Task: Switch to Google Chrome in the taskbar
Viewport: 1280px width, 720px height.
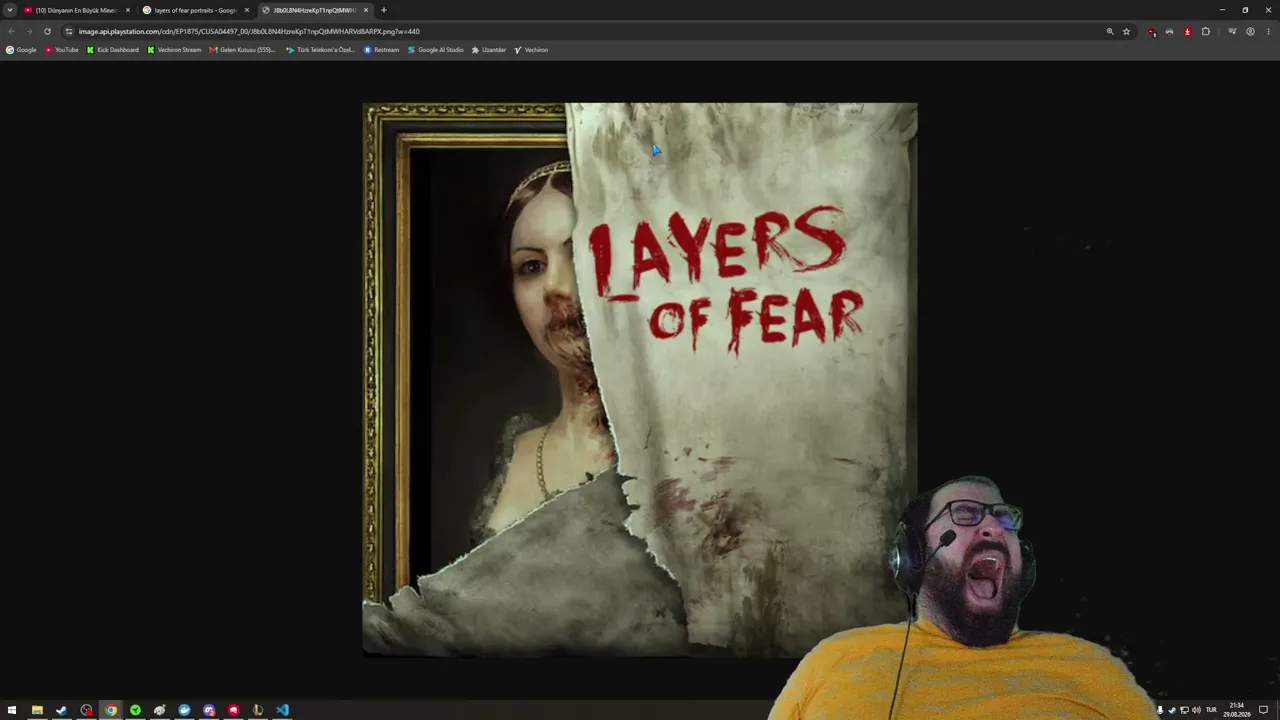Action: coord(111,710)
